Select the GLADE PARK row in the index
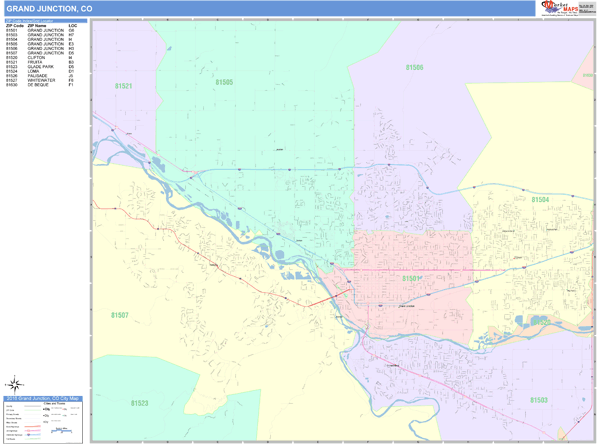Image resolution: width=600 pixels, height=444 pixels. coord(40,67)
